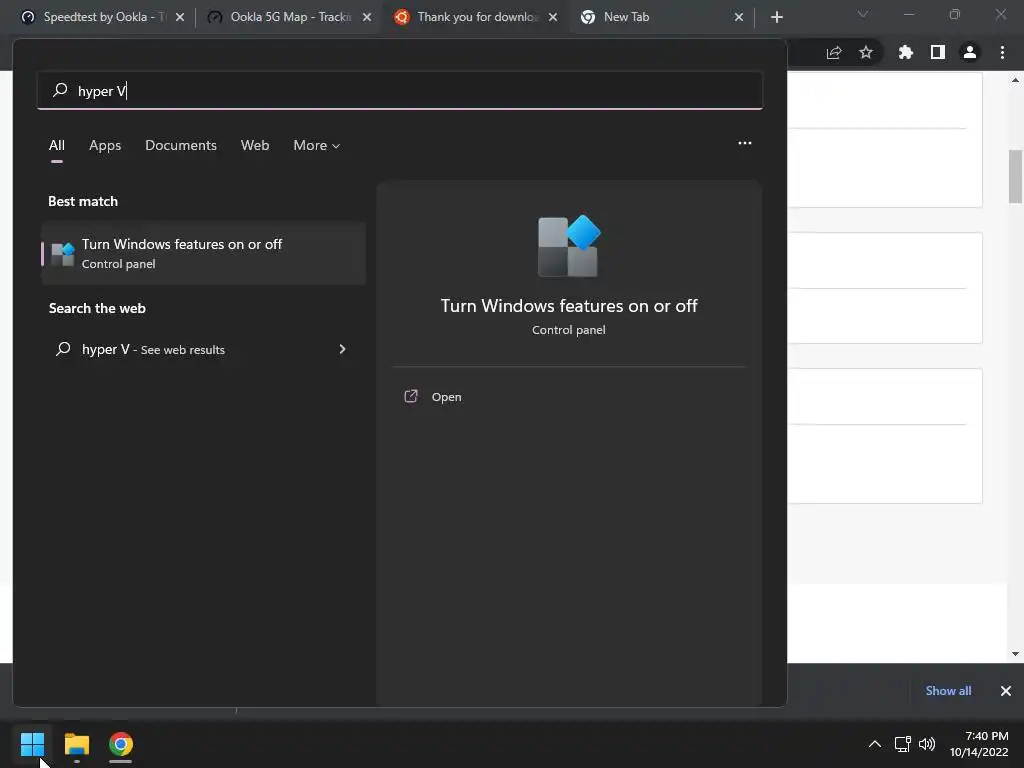Click scrollbar up arrow in Chrome

click(x=1016, y=80)
